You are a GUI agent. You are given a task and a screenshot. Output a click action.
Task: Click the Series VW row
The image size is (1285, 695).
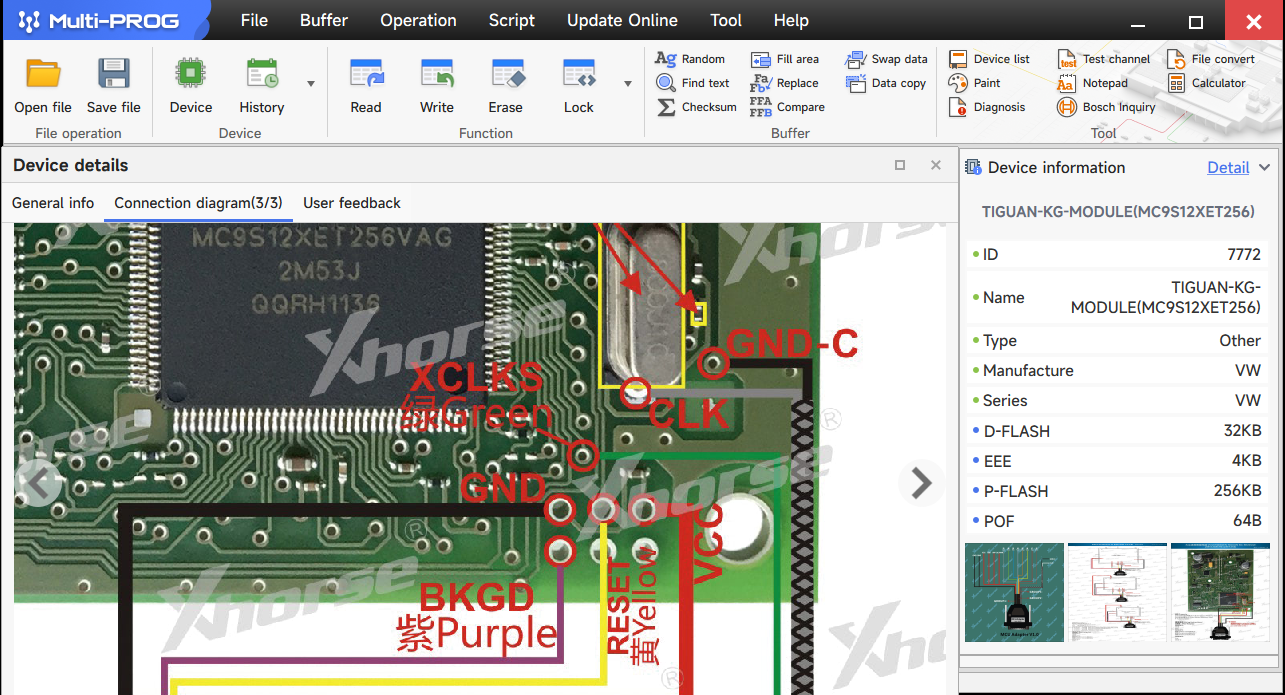1116,400
